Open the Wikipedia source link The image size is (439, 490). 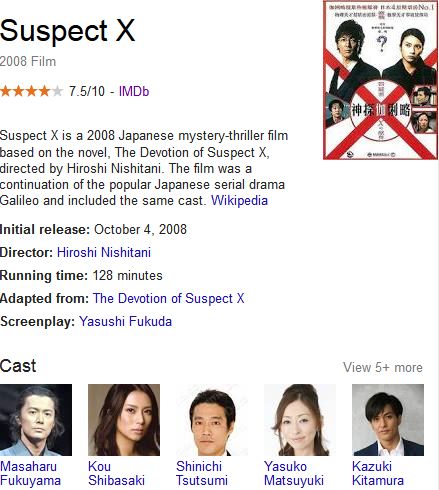239,201
